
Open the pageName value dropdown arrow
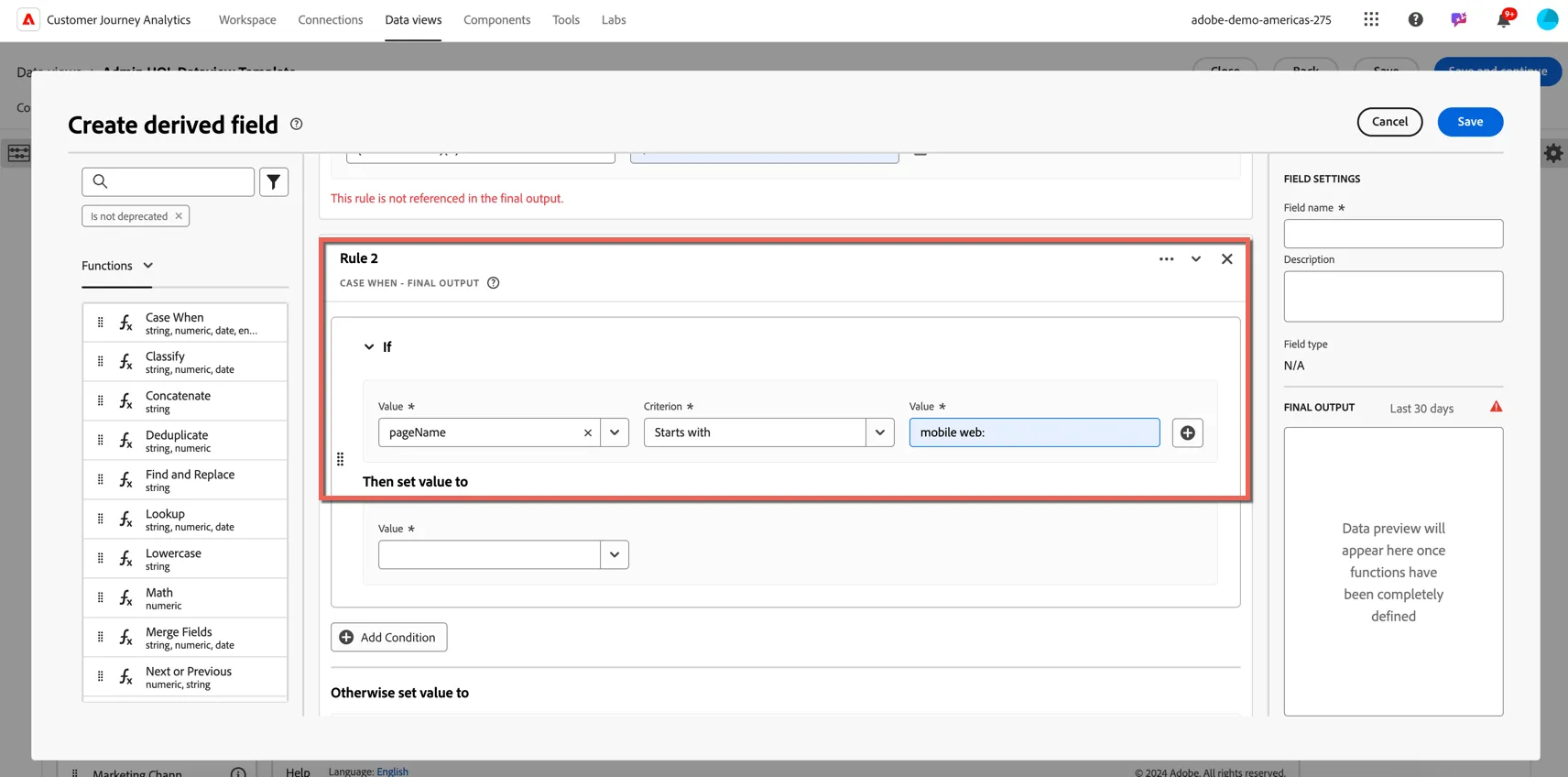coord(615,432)
